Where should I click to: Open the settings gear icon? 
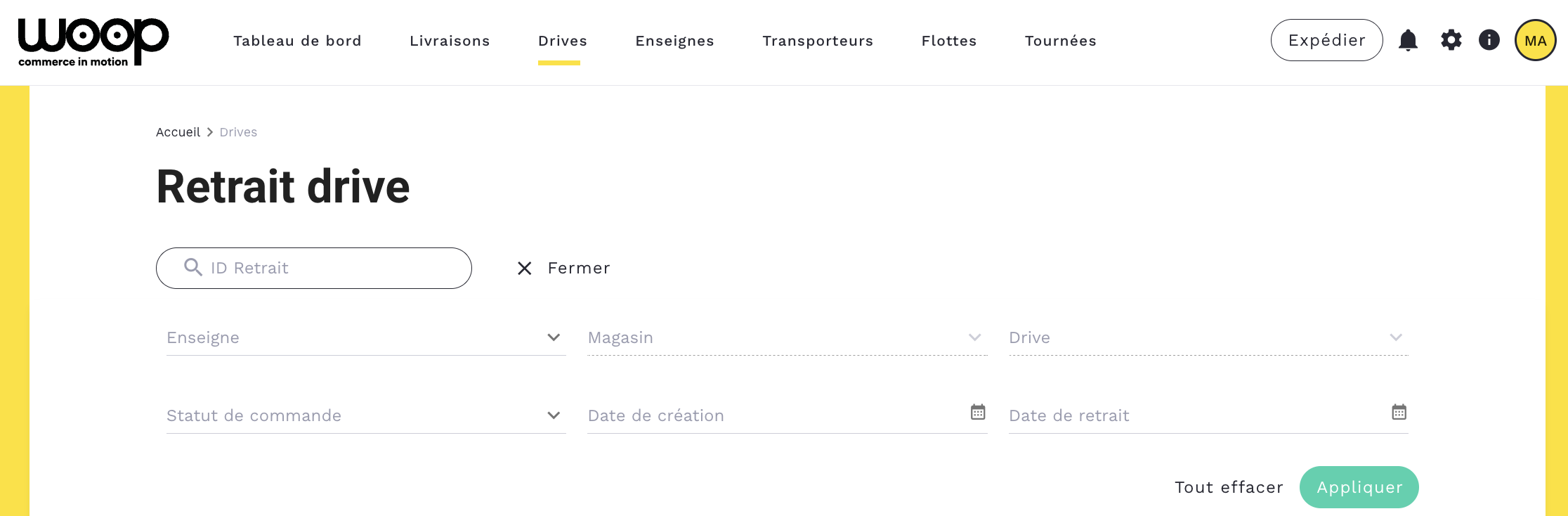click(1451, 40)
